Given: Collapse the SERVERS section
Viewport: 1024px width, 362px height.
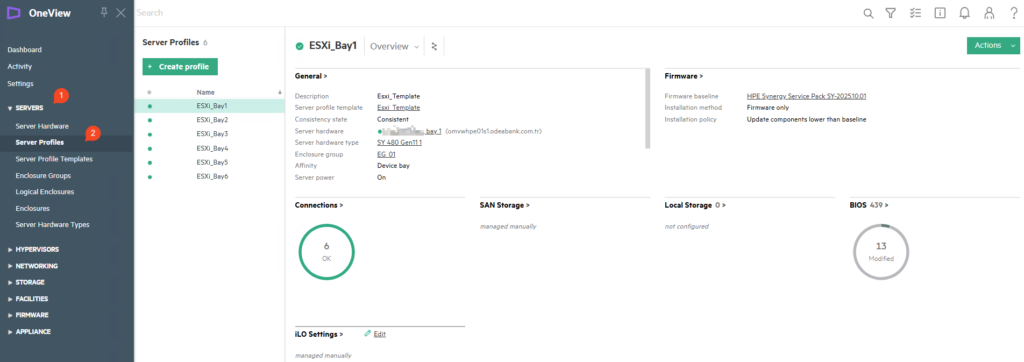Looking at the screenshot, I should (x=25, y=108).
